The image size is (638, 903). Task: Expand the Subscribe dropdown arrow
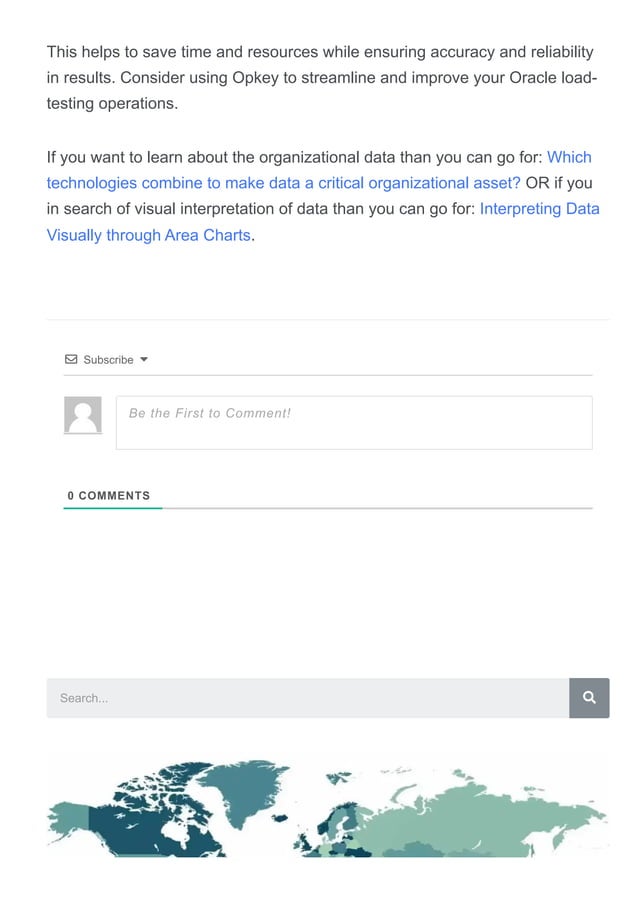pos(144,359)
